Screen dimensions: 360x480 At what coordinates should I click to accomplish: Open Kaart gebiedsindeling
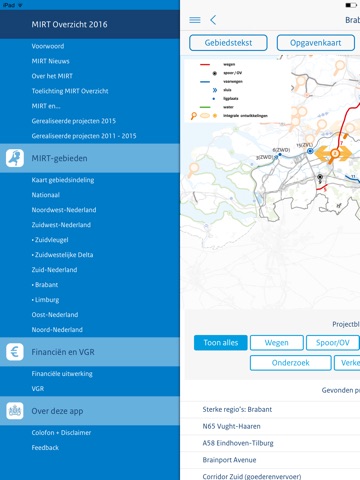tap(63, 180)
